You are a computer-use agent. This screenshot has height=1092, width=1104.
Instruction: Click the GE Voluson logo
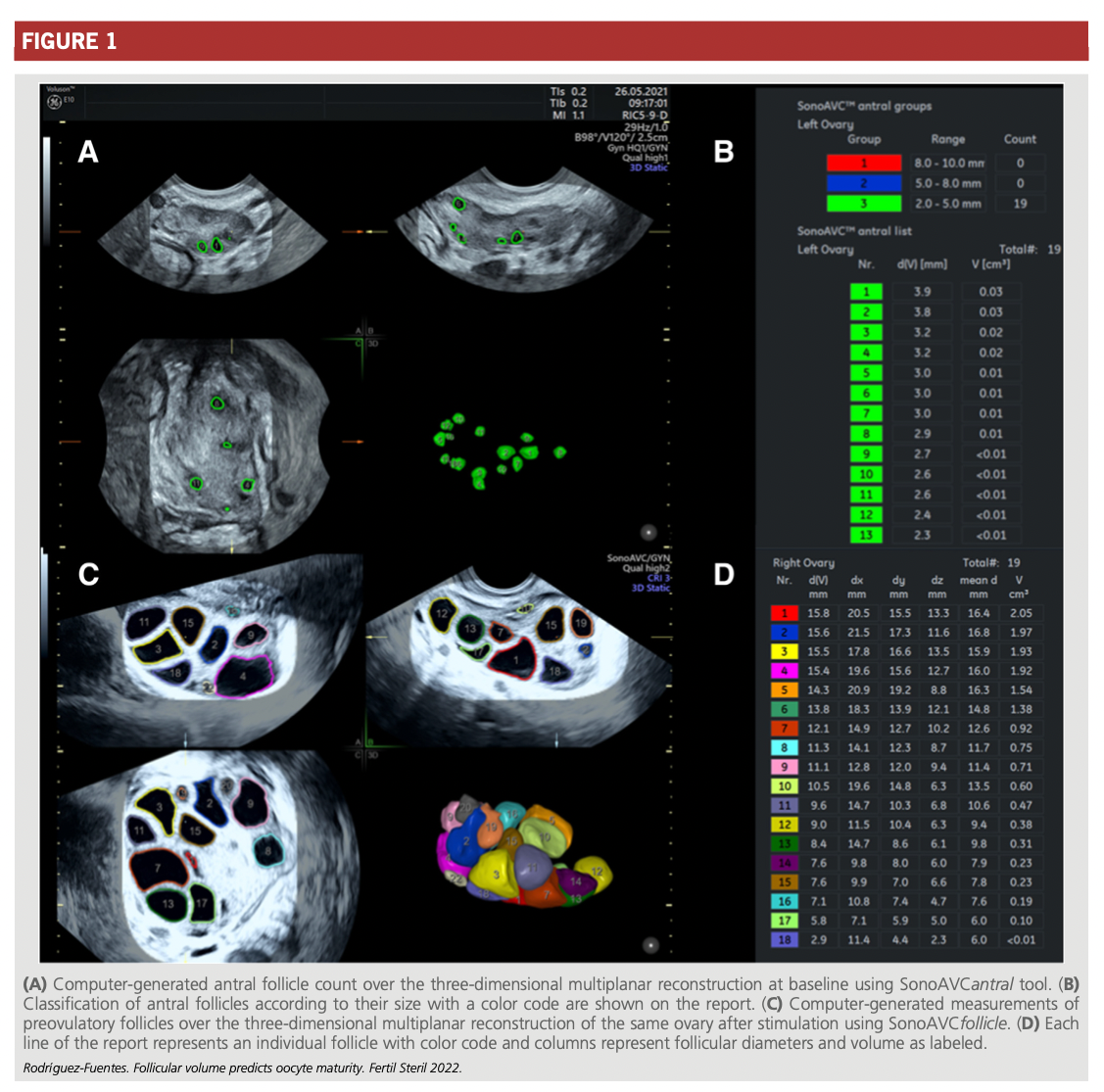click(54, 101)
